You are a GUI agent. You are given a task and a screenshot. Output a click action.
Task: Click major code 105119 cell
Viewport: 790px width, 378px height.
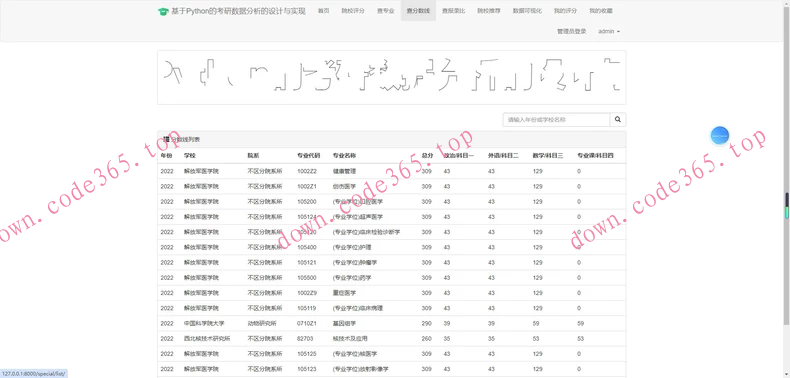307,308
